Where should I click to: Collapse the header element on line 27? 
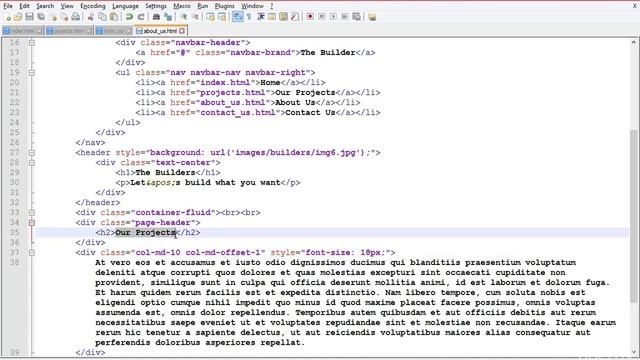tap(31, 153)
